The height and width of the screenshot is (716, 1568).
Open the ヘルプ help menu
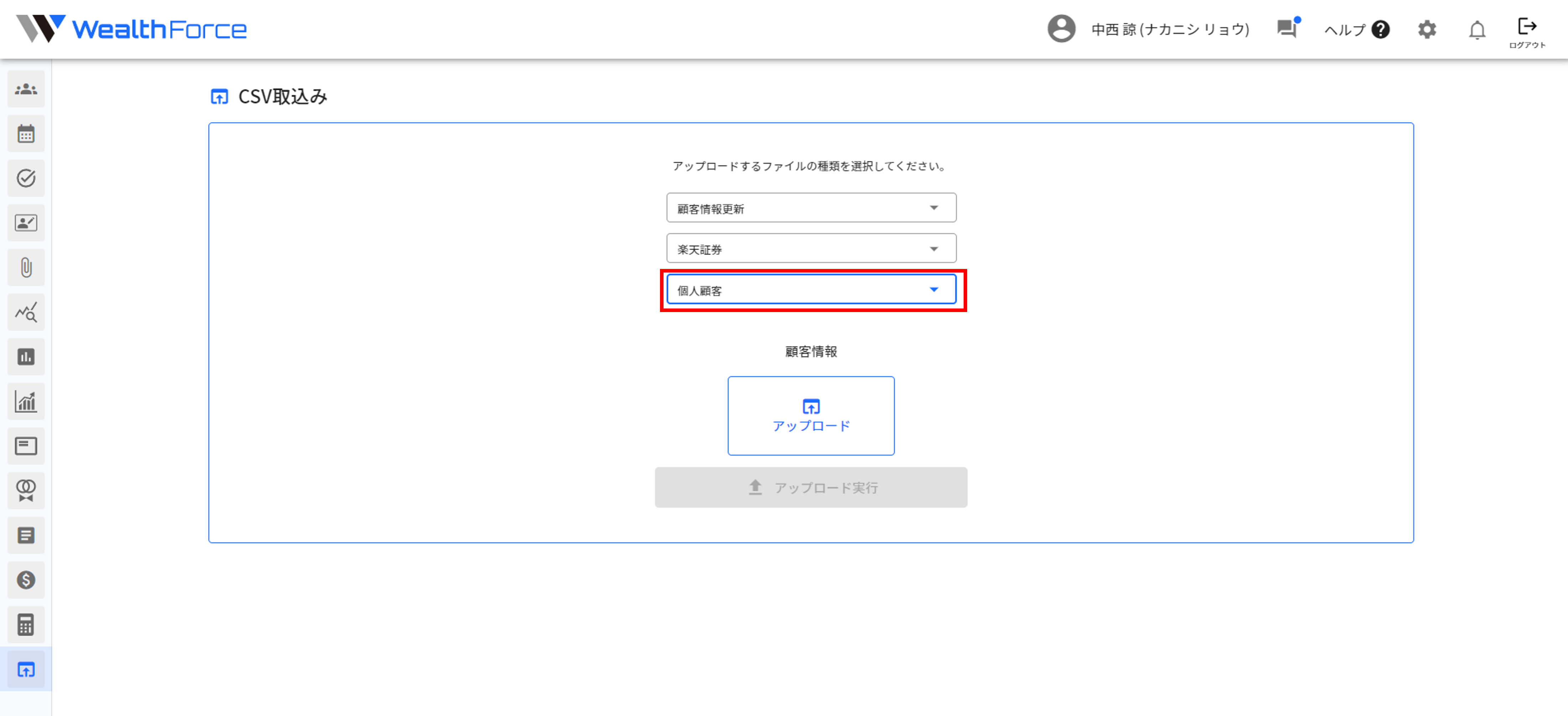(1356, 30)
